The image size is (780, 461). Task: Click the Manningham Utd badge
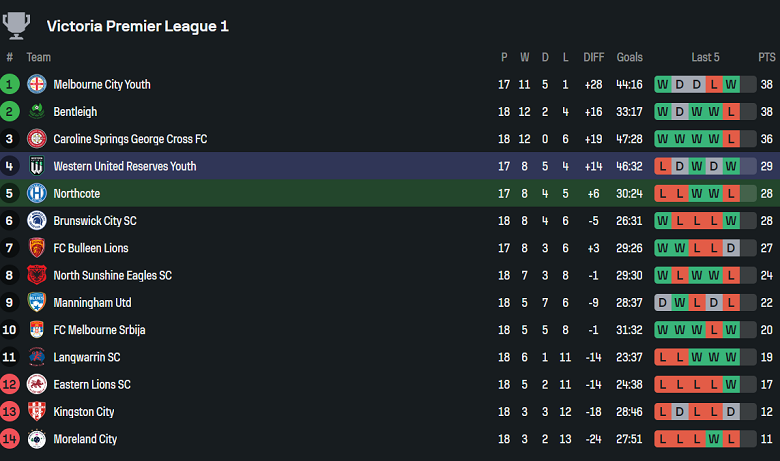click(37, 302)
